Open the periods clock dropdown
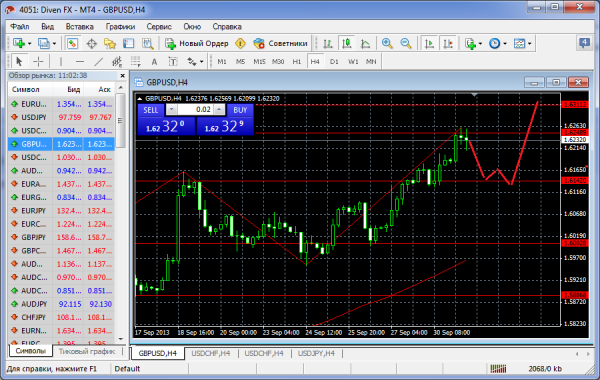 [x=497, y=44]
